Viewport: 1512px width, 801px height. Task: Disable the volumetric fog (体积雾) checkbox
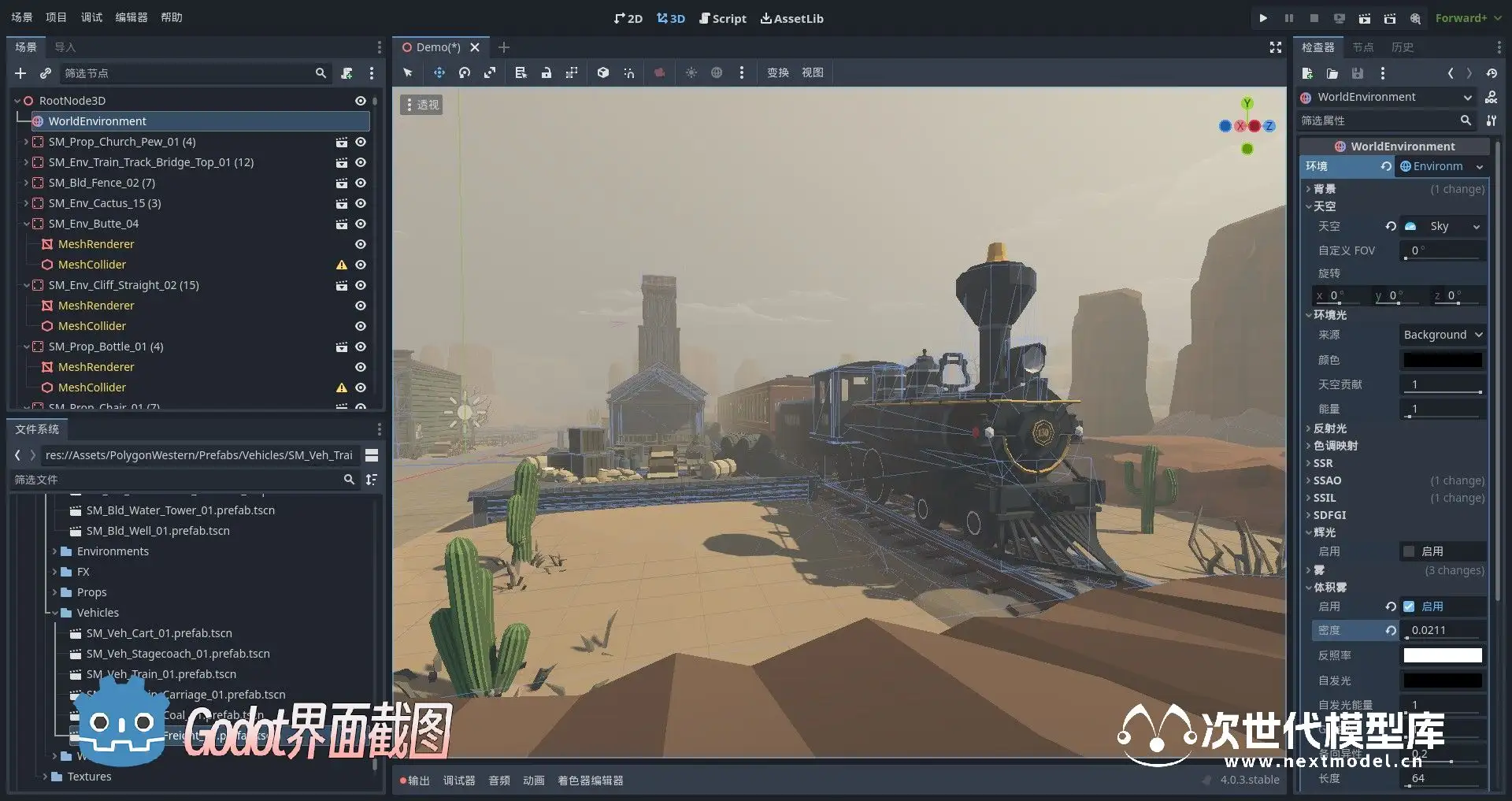click(x=1409, y=606)
